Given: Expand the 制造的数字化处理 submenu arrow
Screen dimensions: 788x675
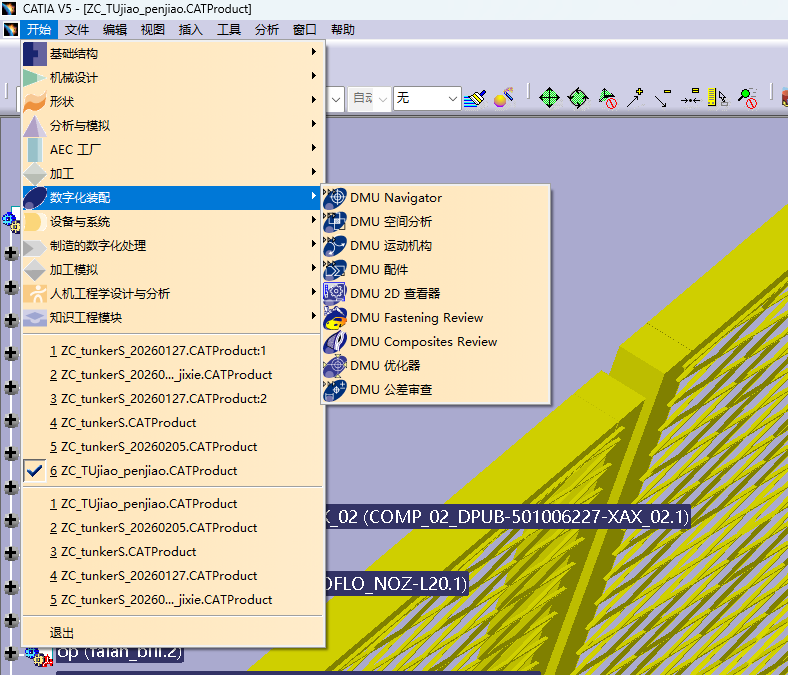Looking at the screenshot, I should click(x=314, y=244).
